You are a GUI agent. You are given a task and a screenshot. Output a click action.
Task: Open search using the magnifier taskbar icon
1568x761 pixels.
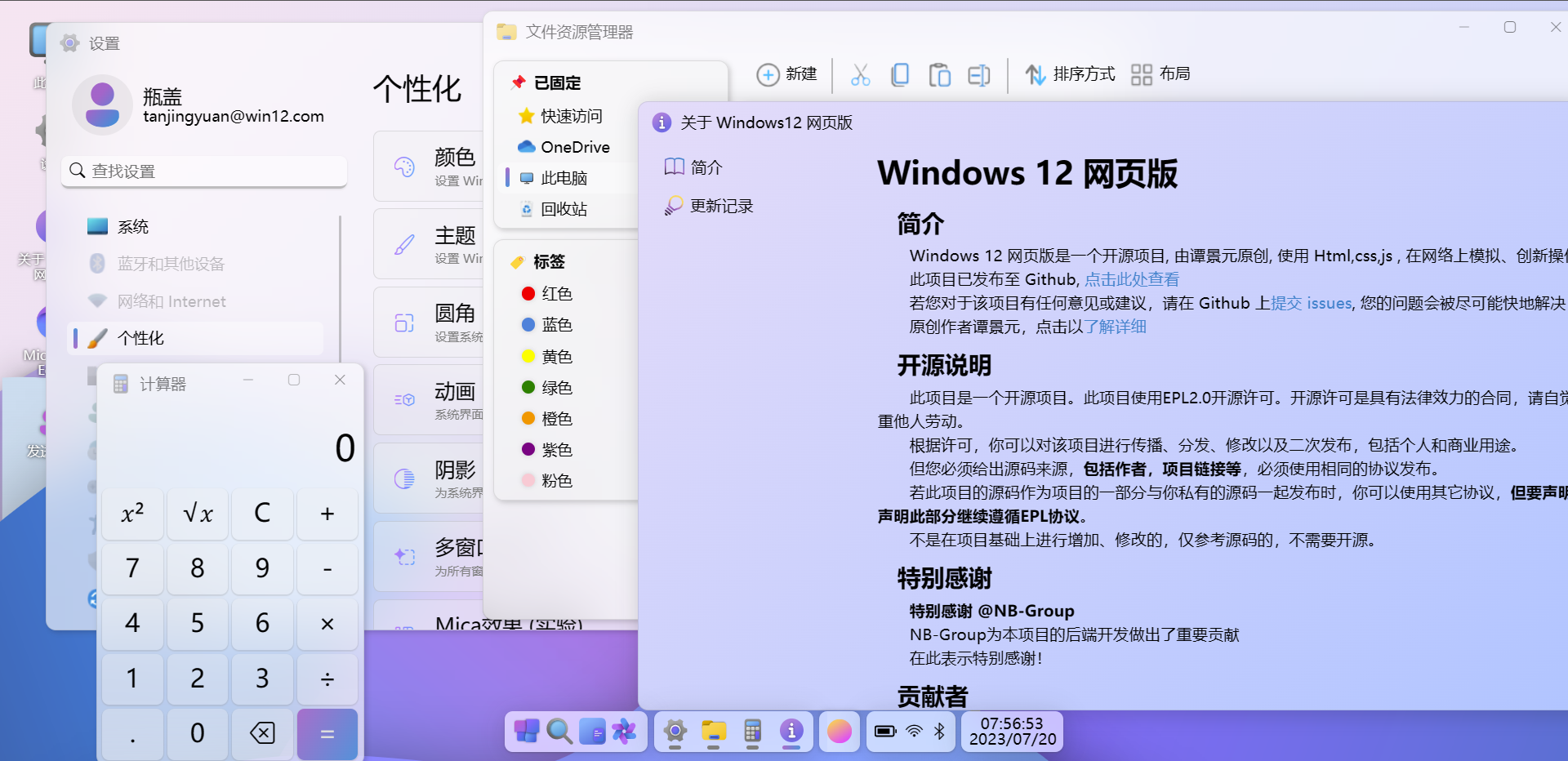[559, 732]
